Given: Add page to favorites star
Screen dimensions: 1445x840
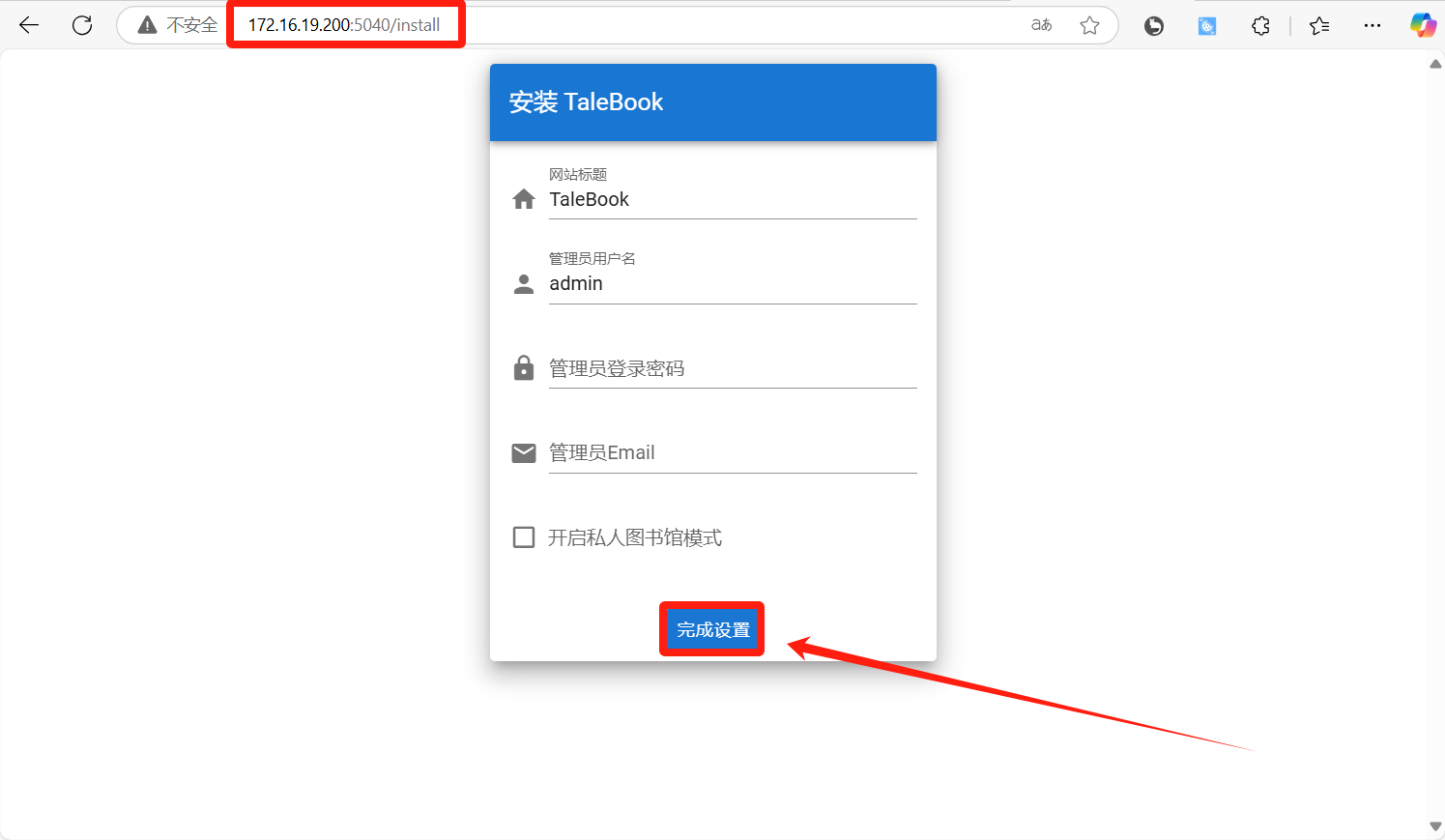Looking at the screenshot, I should pyautogui.click(x=1089, y=25).
